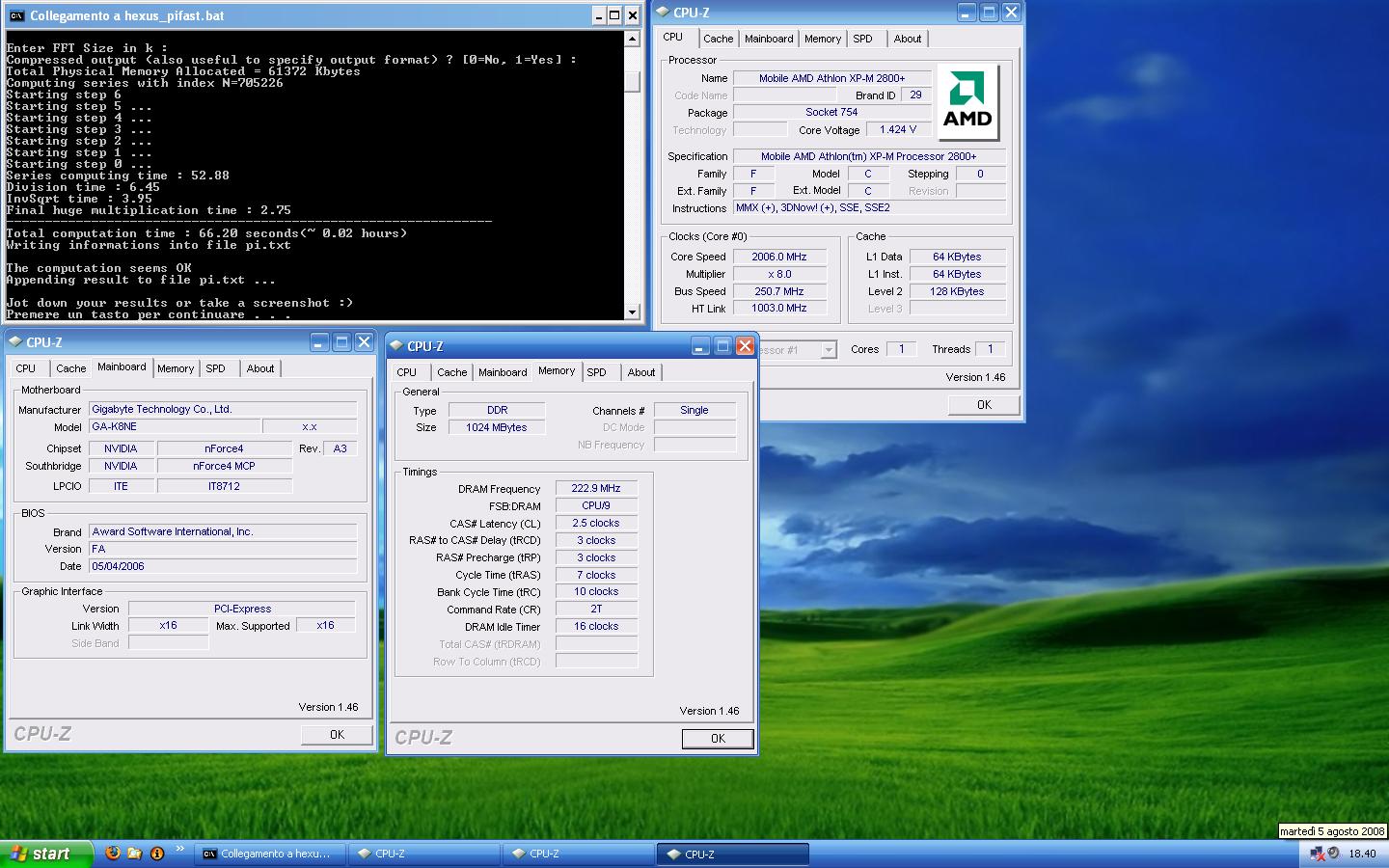The image size is (1389, 868).
Task: Open Mainboard tab in processor CPU-Z window
Action: [x=769, y=39]
